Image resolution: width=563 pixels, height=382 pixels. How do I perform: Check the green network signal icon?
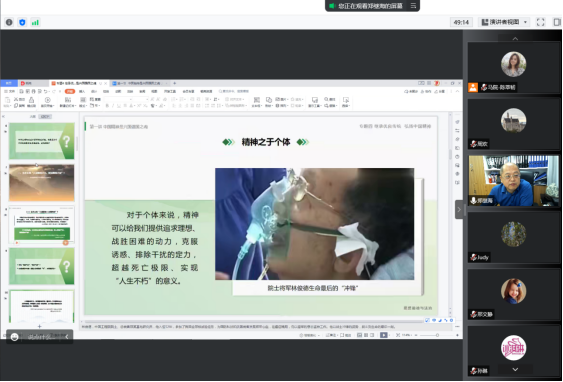35,22
